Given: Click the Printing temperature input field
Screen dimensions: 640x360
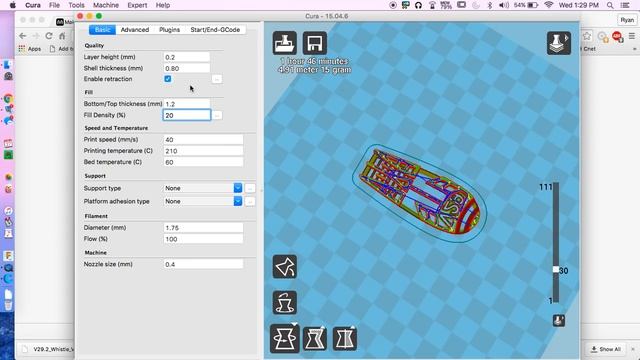Looking at the screenshot, I should (203, 151).
